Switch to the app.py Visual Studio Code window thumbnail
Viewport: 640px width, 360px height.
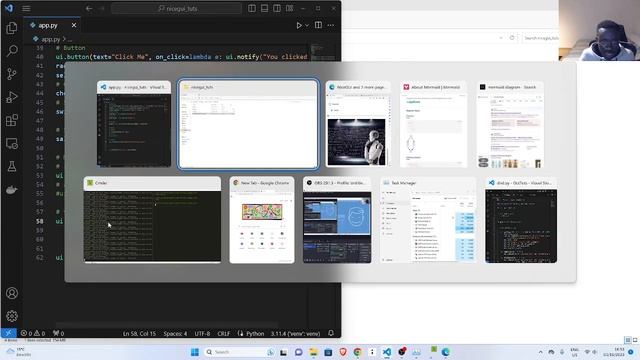[134, 124]
